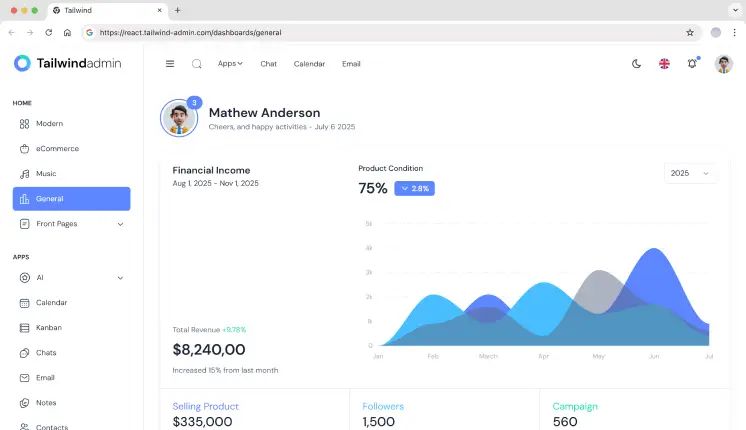Open the language flag selector
The width and height of the screenshot is (746, 430).
point(664,64)
